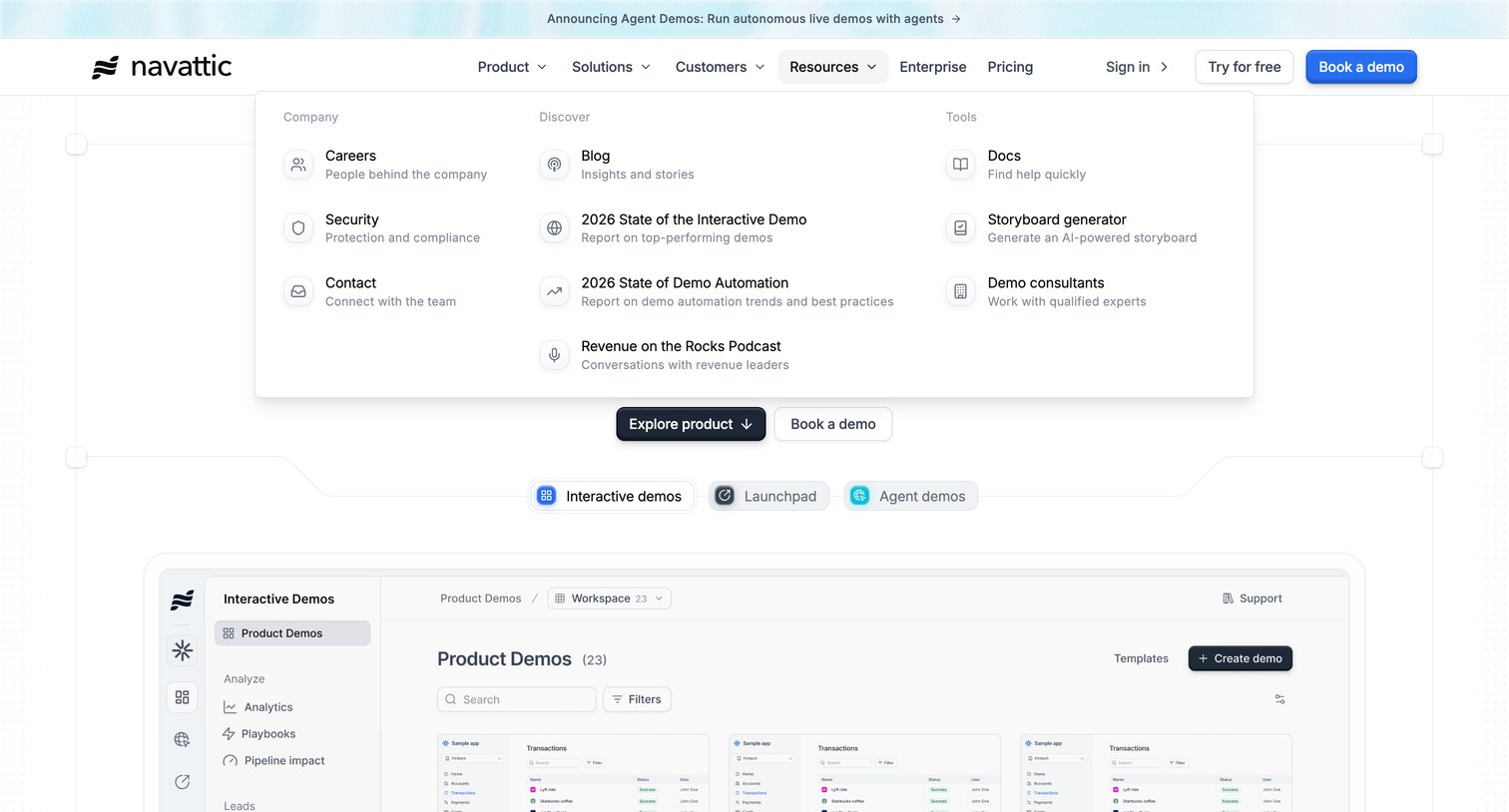Open Revenue on the Rocks Podcast

click(x=665, y=355)
